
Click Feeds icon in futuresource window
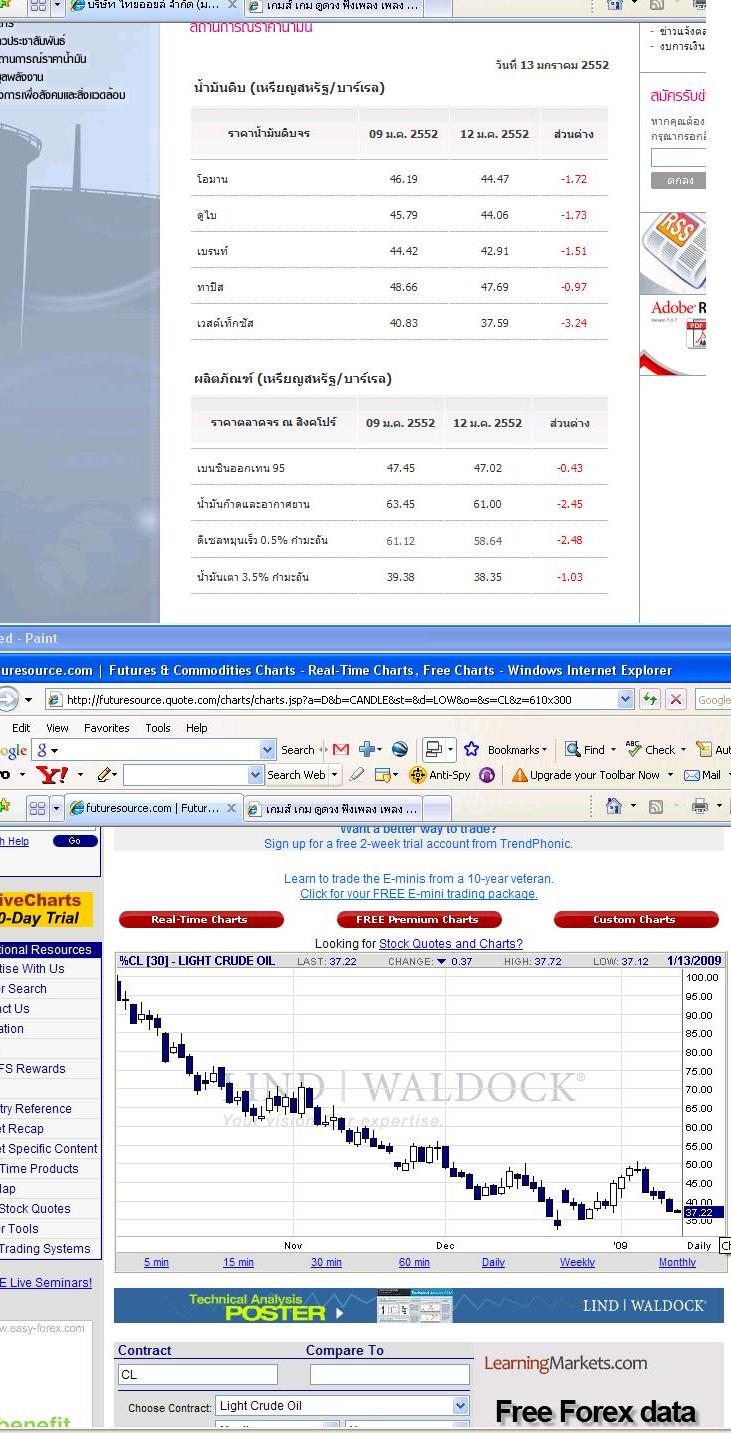[x=657, y=806]
